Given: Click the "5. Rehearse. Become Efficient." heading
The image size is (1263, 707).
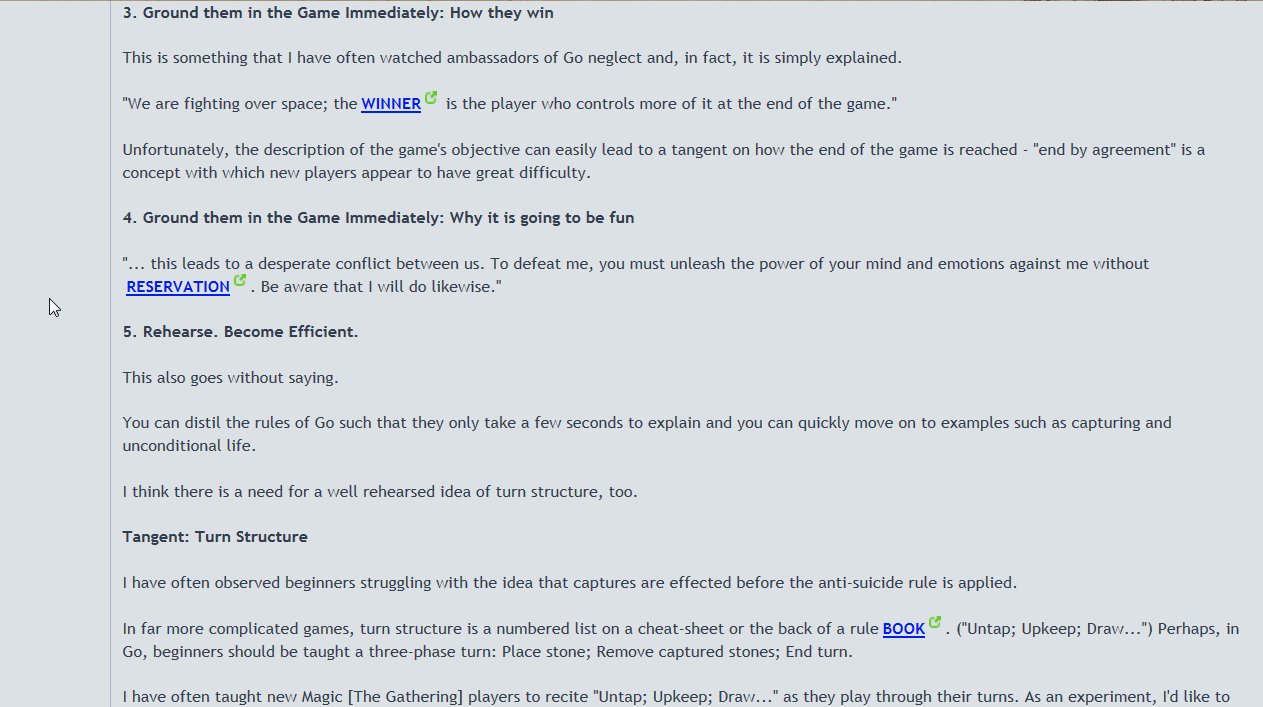Looking at the screenshot, I should click(240, 332).
